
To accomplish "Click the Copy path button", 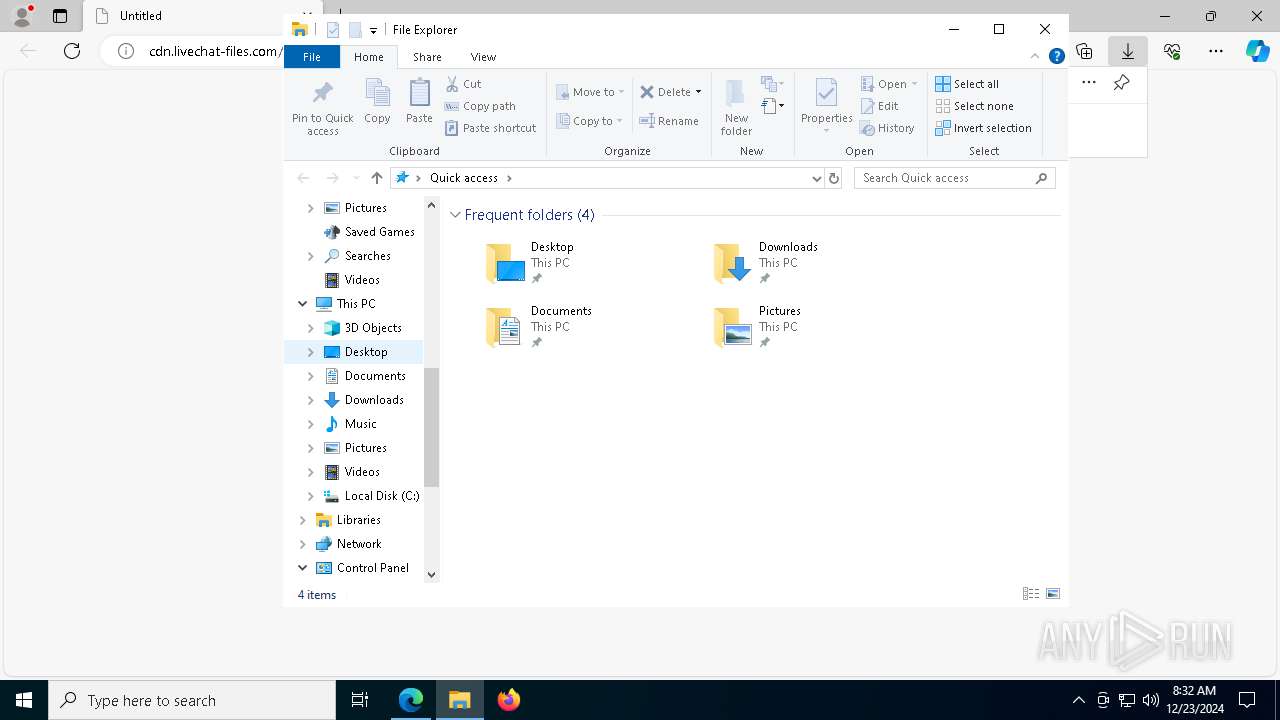I will (480, 106).
